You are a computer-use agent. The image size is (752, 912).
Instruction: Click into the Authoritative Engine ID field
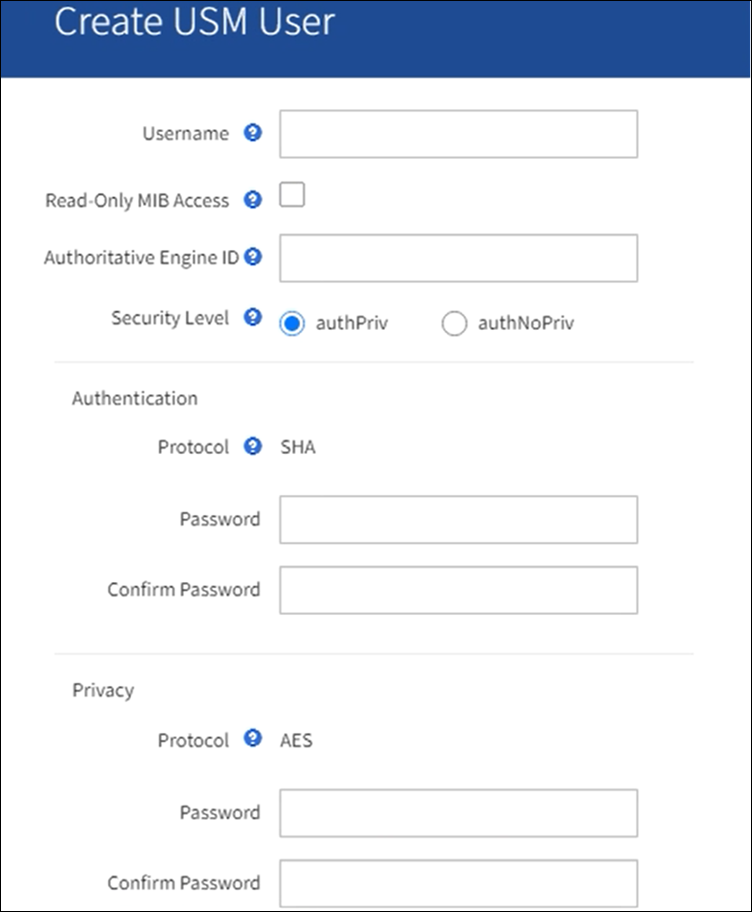[x=458, y=258]
